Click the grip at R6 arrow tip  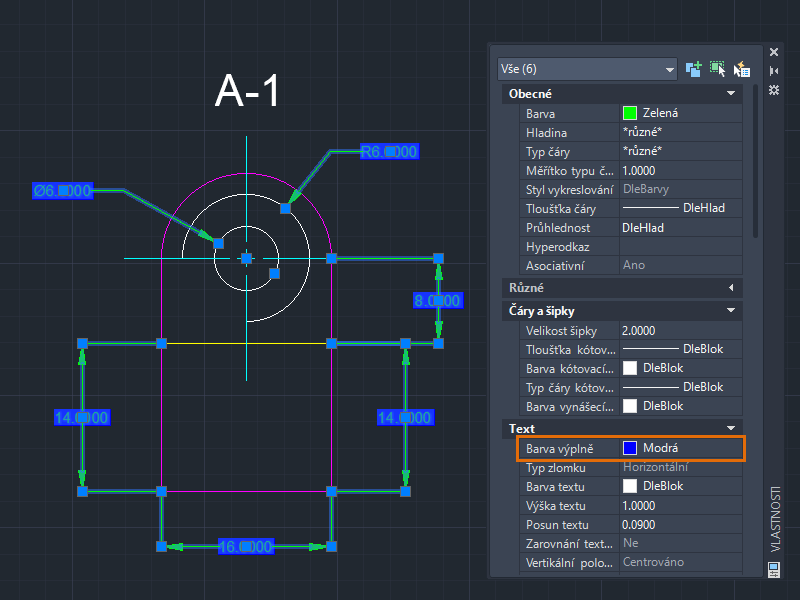tap(285, 208)
